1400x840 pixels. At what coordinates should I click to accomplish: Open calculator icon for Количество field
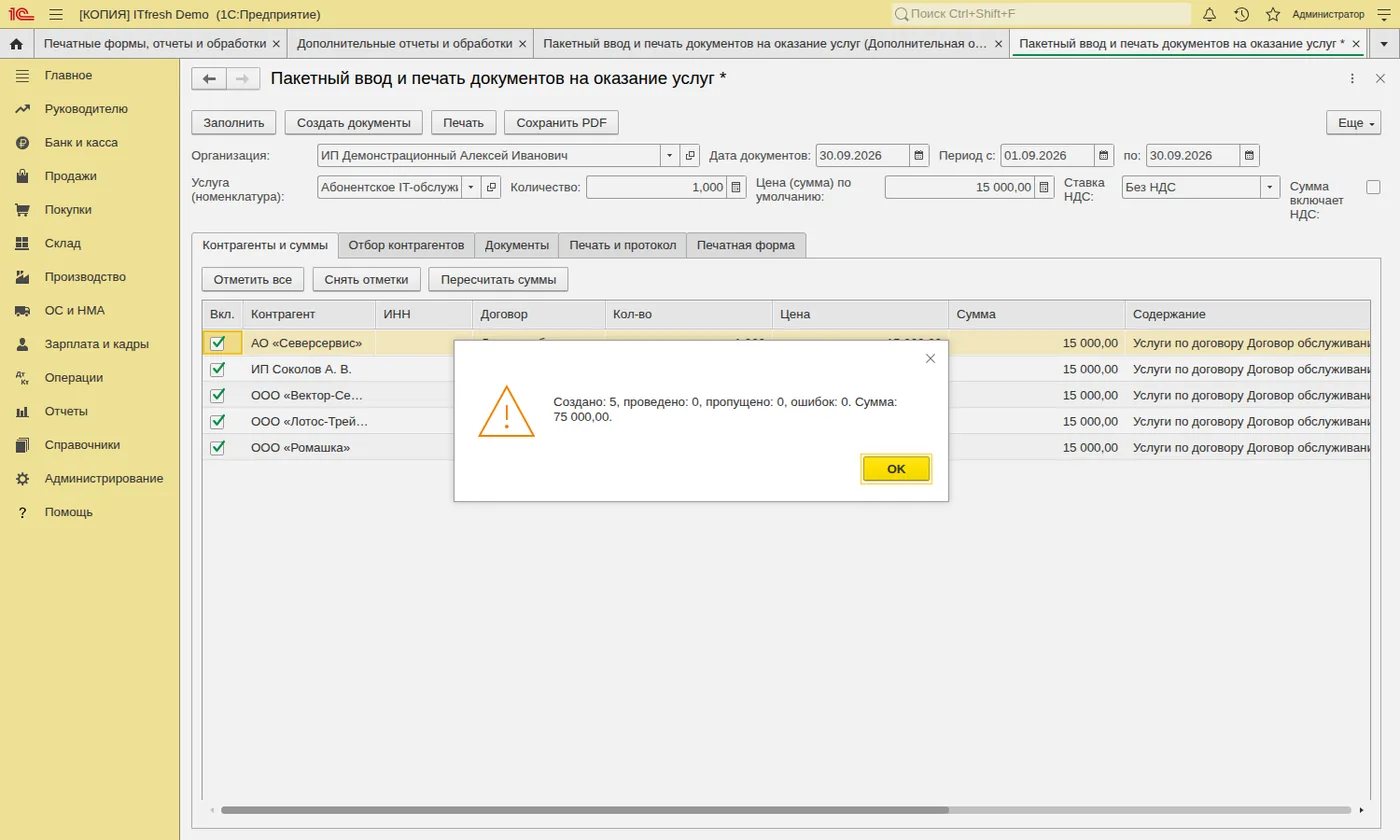point(736,187)
